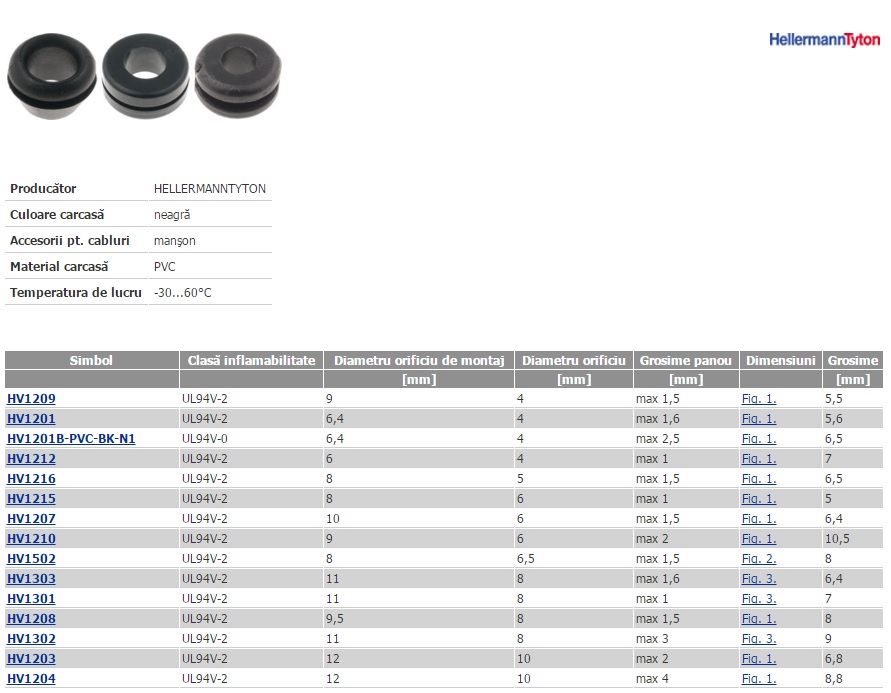
Task: View Fig. 1 for row HV1208
Action: point(759,619)
